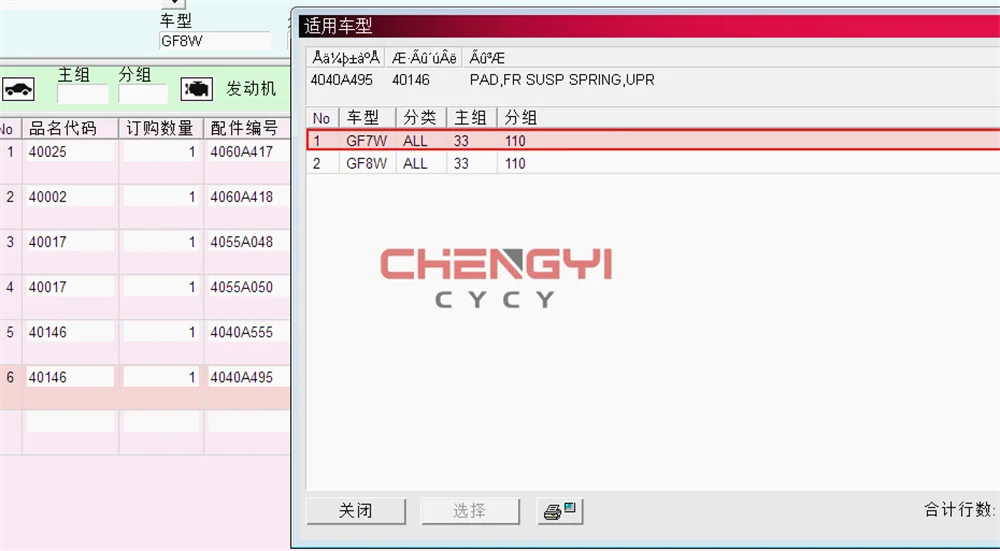
Task: Click the empty 品名代码 field below row 6
Action: click(70, 422)
